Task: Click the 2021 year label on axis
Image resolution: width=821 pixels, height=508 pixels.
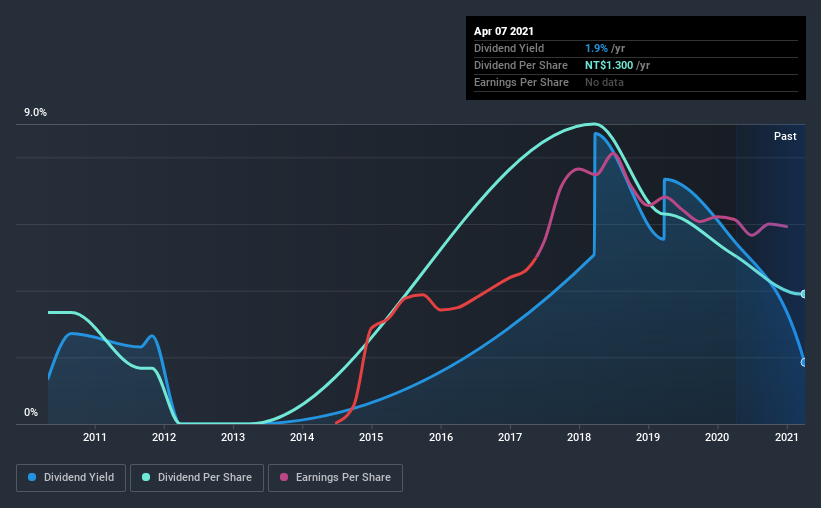Action: click(x=786, y=437)
